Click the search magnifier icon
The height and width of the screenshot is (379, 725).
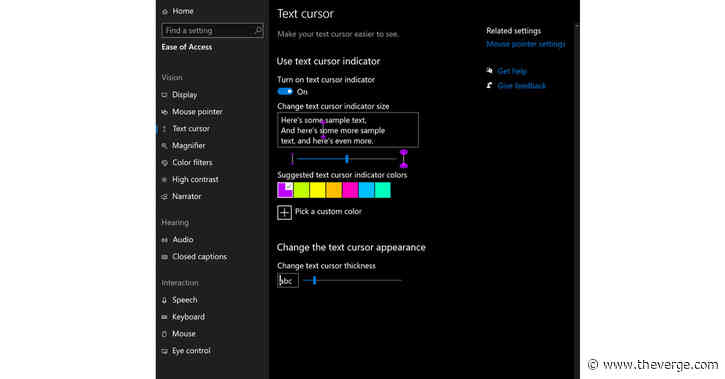coord(258,30)
